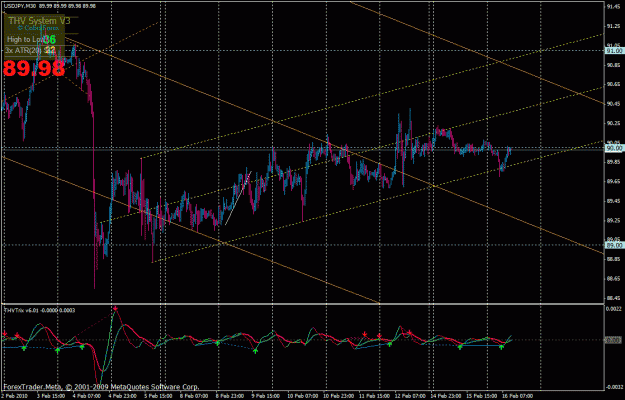Click the large red 89.98 price label
The height and width of the screenshot is (400, 625).
pos(34,68)
